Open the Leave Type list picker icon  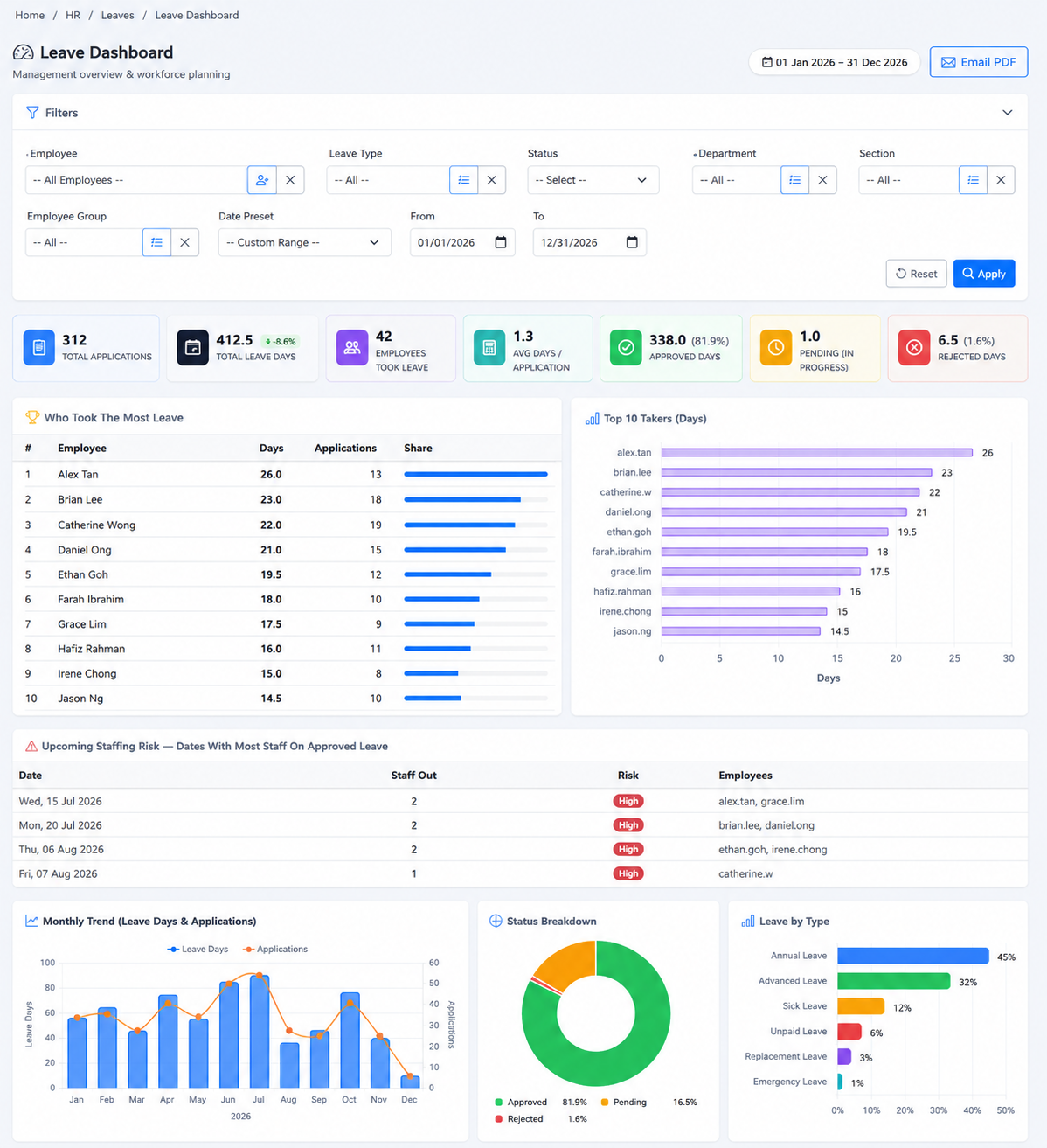464,180
